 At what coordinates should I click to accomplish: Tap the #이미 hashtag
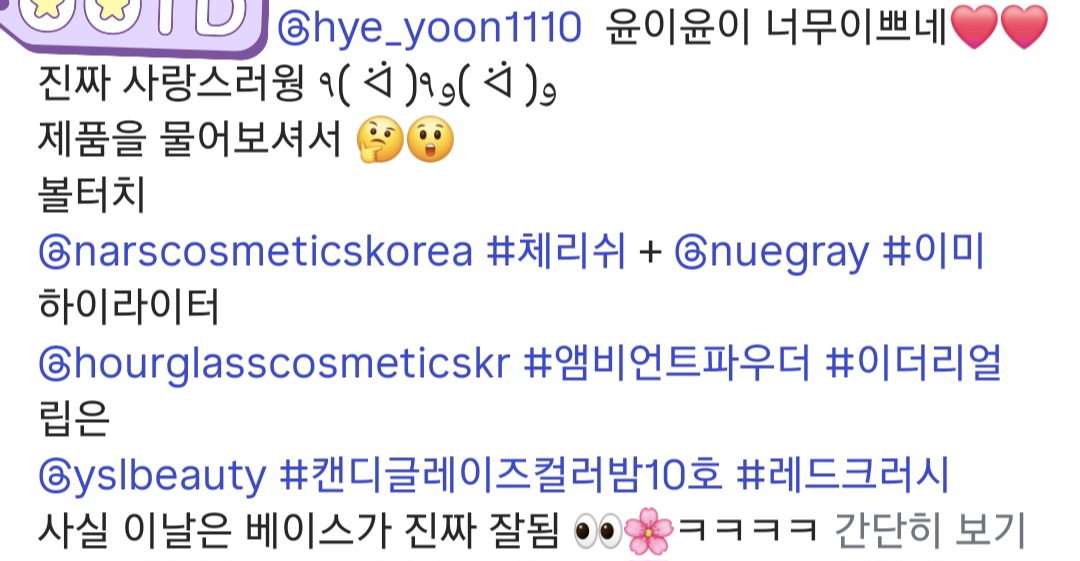933,251
